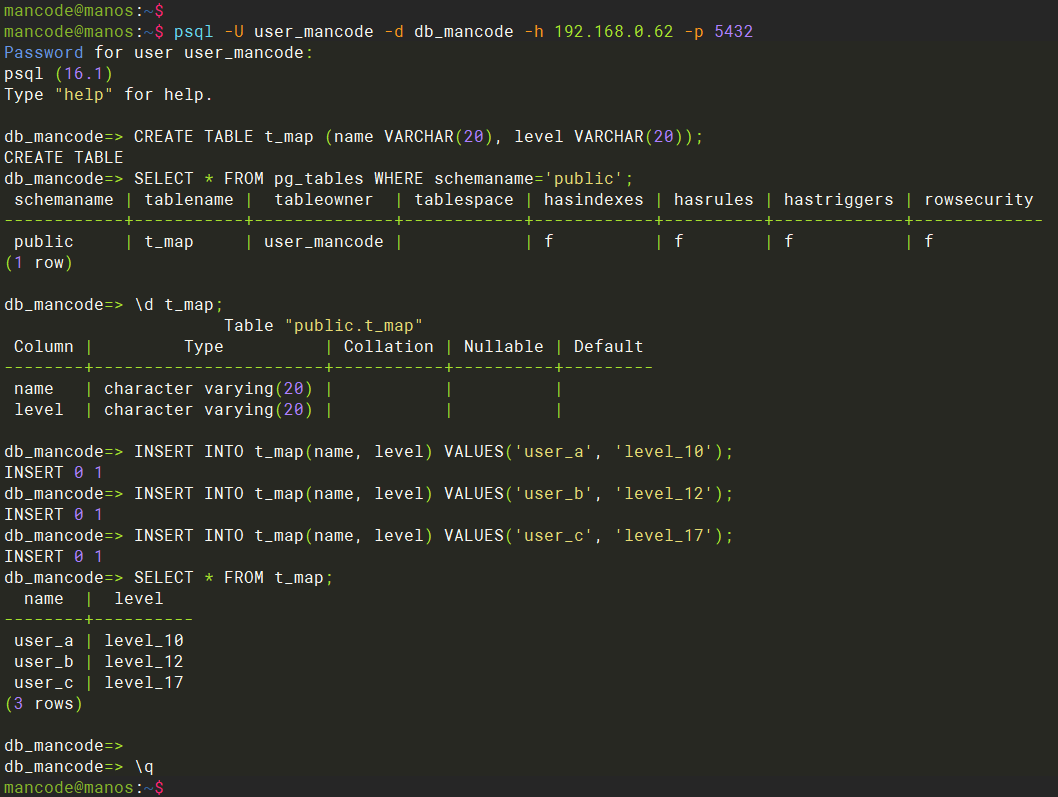This screenshot has width=1058, height=797.
Task: Click 'user_mancode' value in the pg_tables row
Action: pyautogui.click(x=323, y=242)
